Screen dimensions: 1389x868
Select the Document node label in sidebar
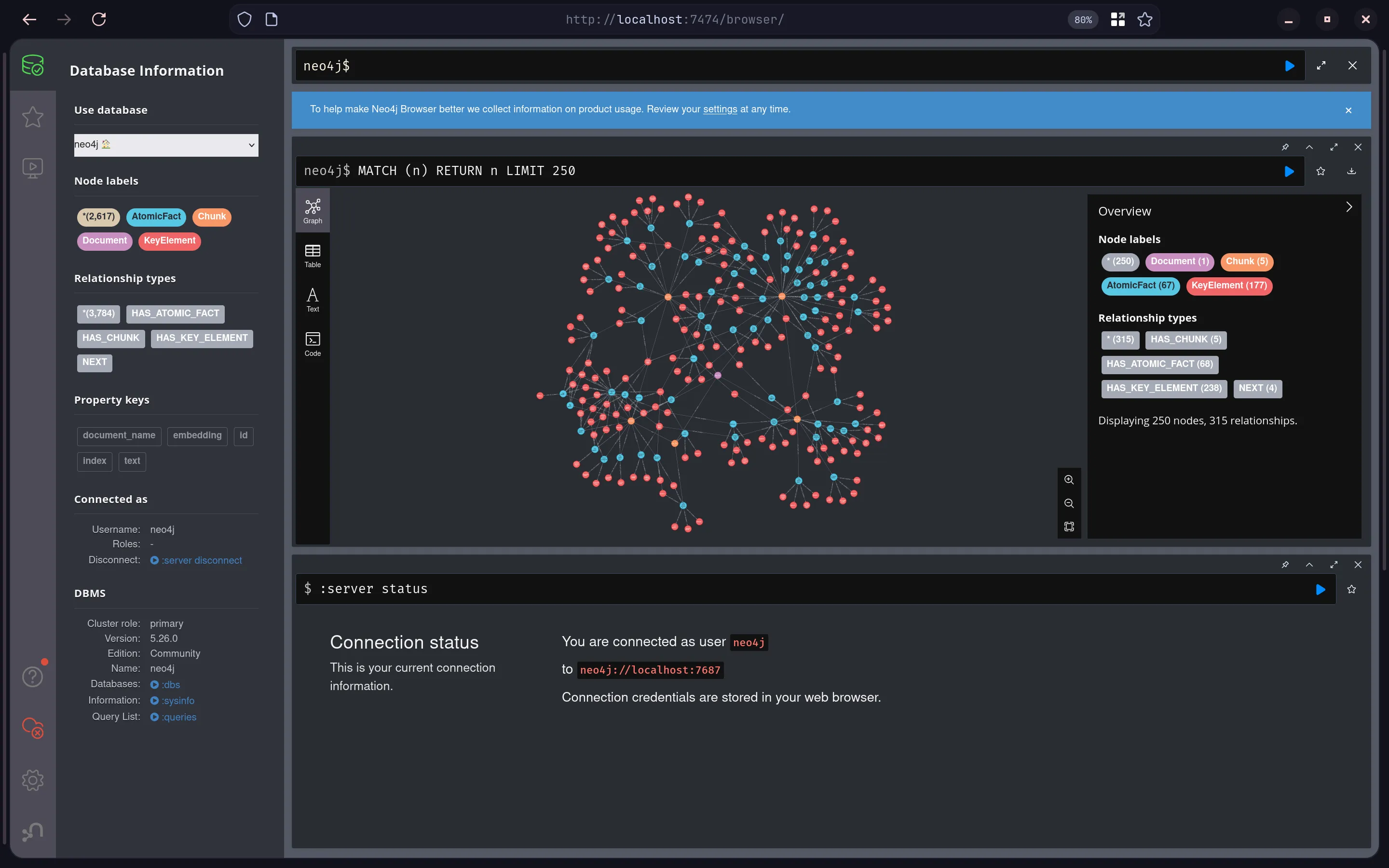(105, 241)
